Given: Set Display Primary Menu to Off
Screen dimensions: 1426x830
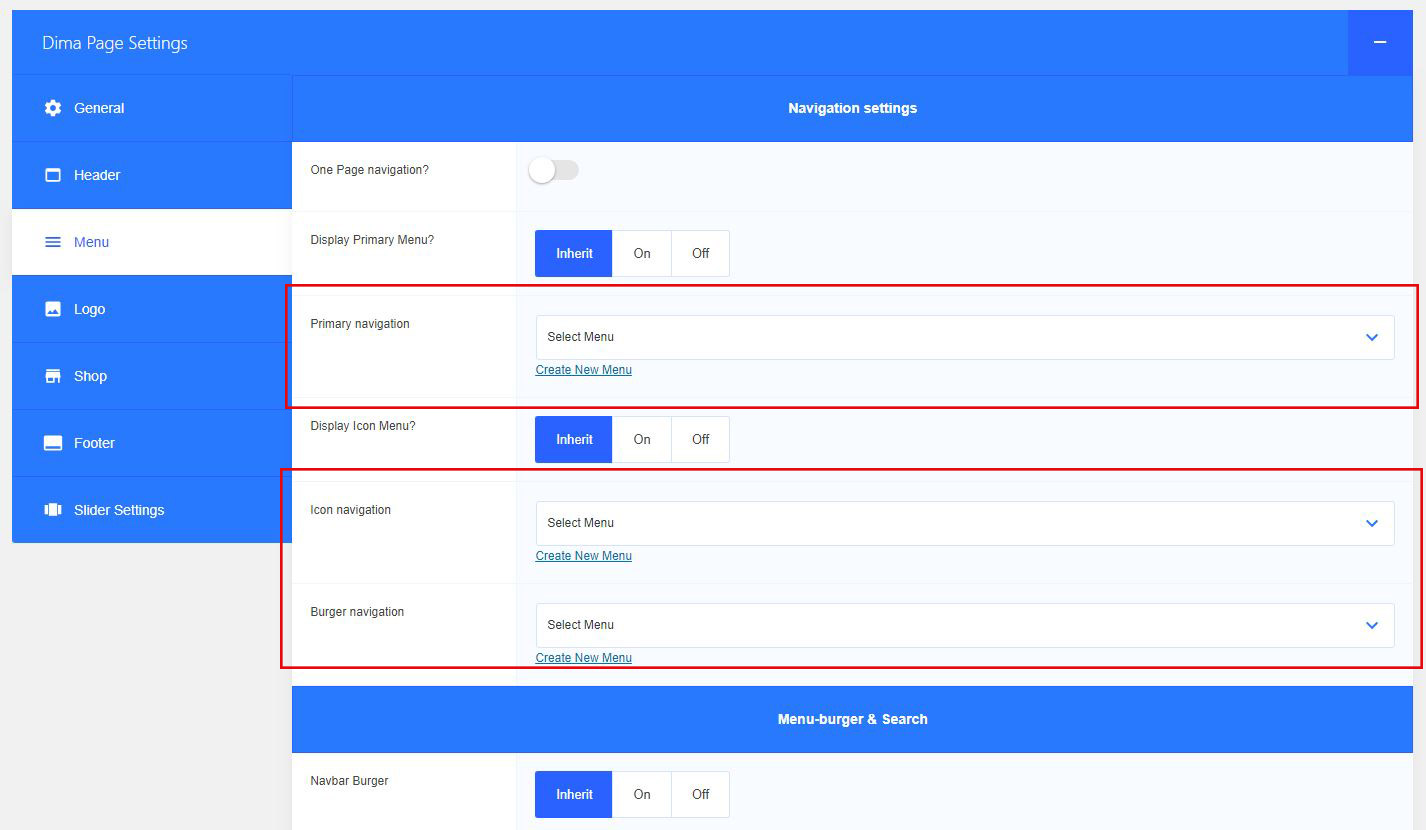Looking at the screenshot, I should point(700,254).
